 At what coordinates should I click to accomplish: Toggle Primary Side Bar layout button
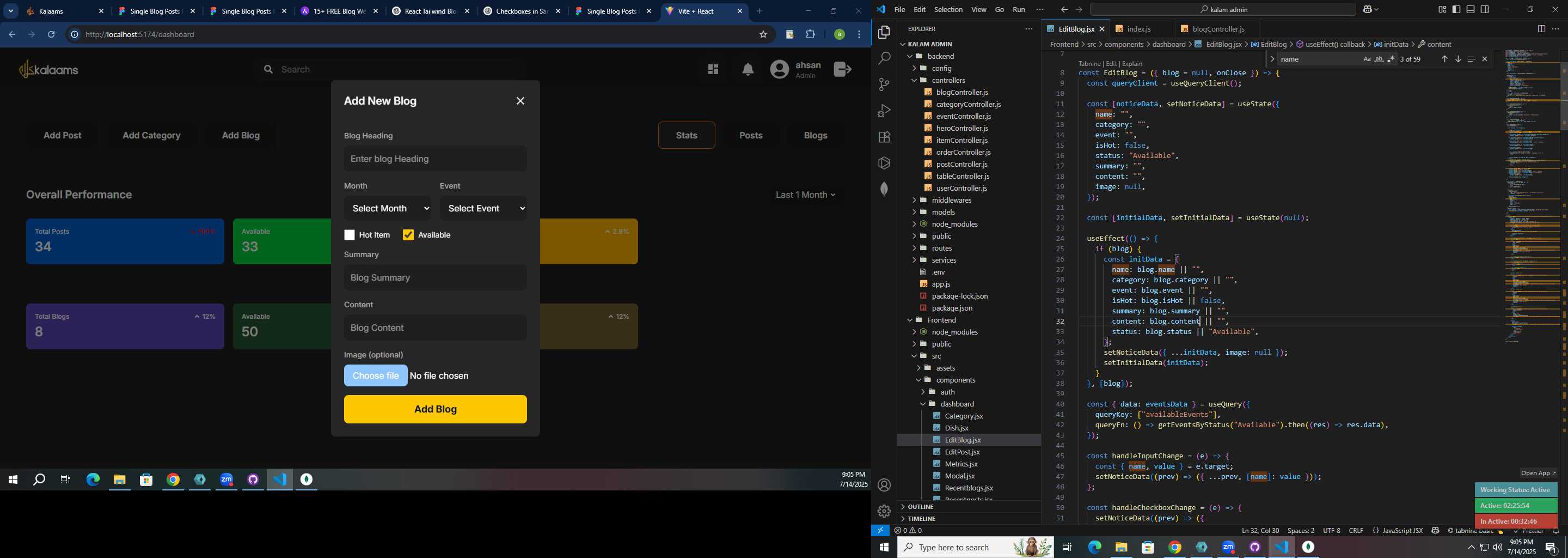[x=1456, y=10]
